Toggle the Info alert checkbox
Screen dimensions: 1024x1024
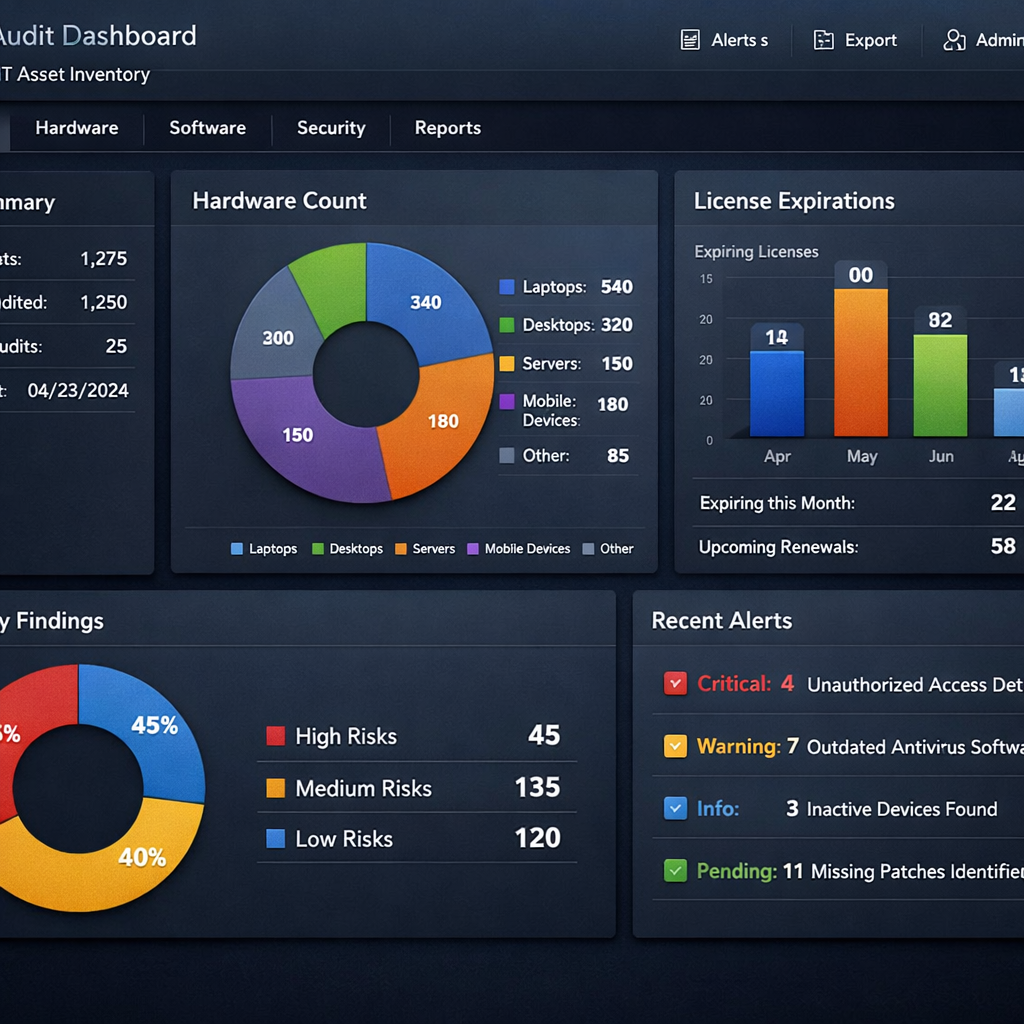[675, 808]
